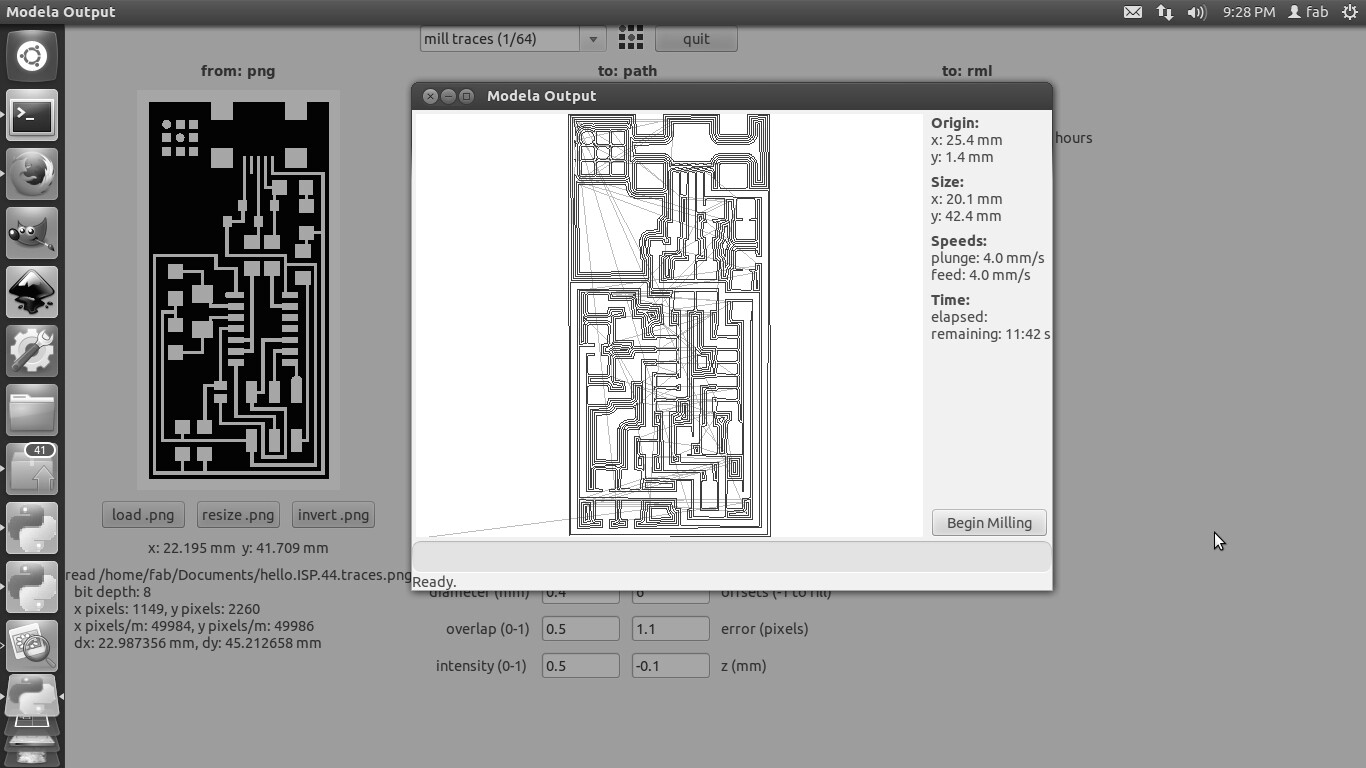
Task: Click the 'Origin:' label in dialog
Action: (955, 123)
